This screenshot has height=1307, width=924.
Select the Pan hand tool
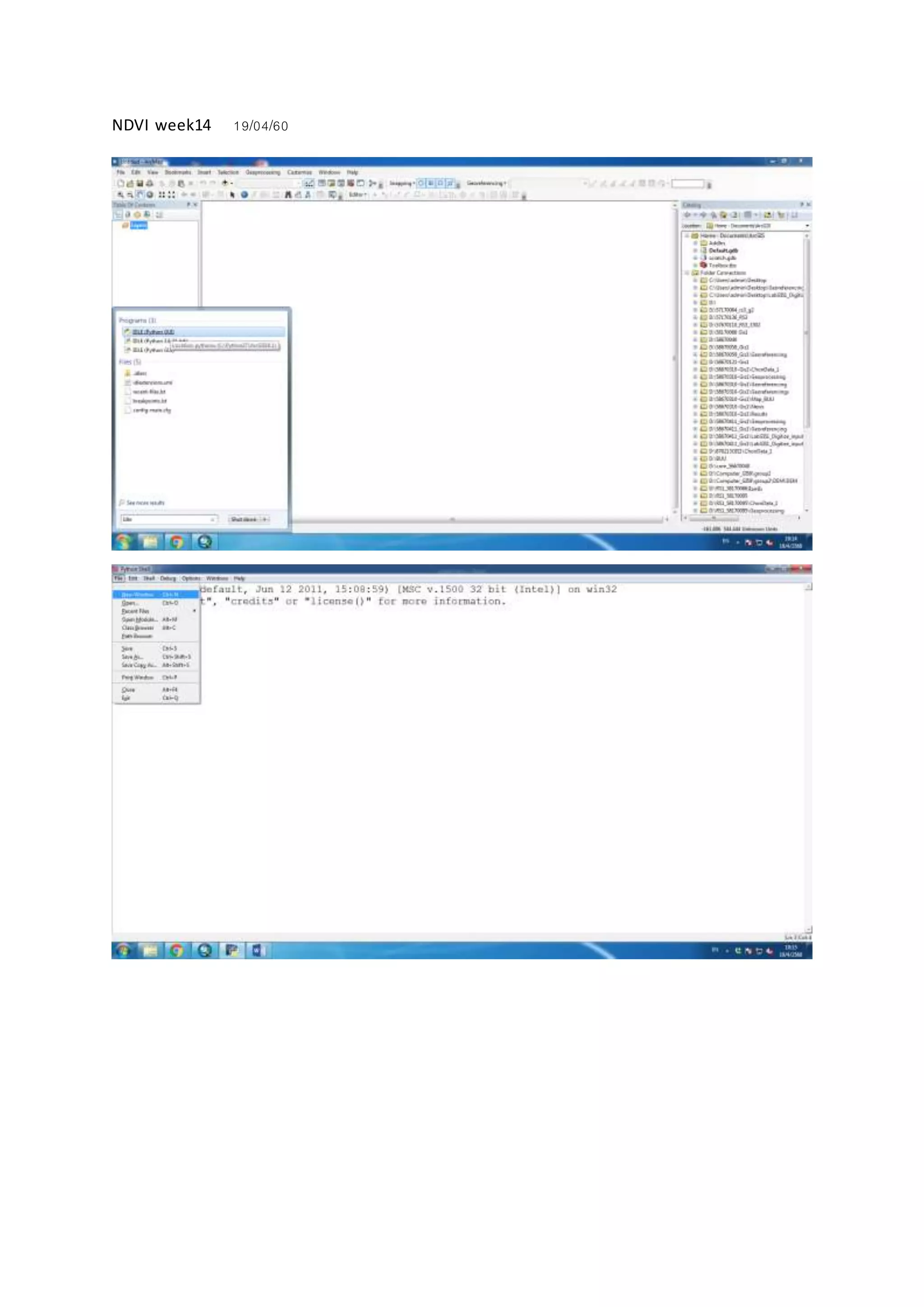coord(140,195)
